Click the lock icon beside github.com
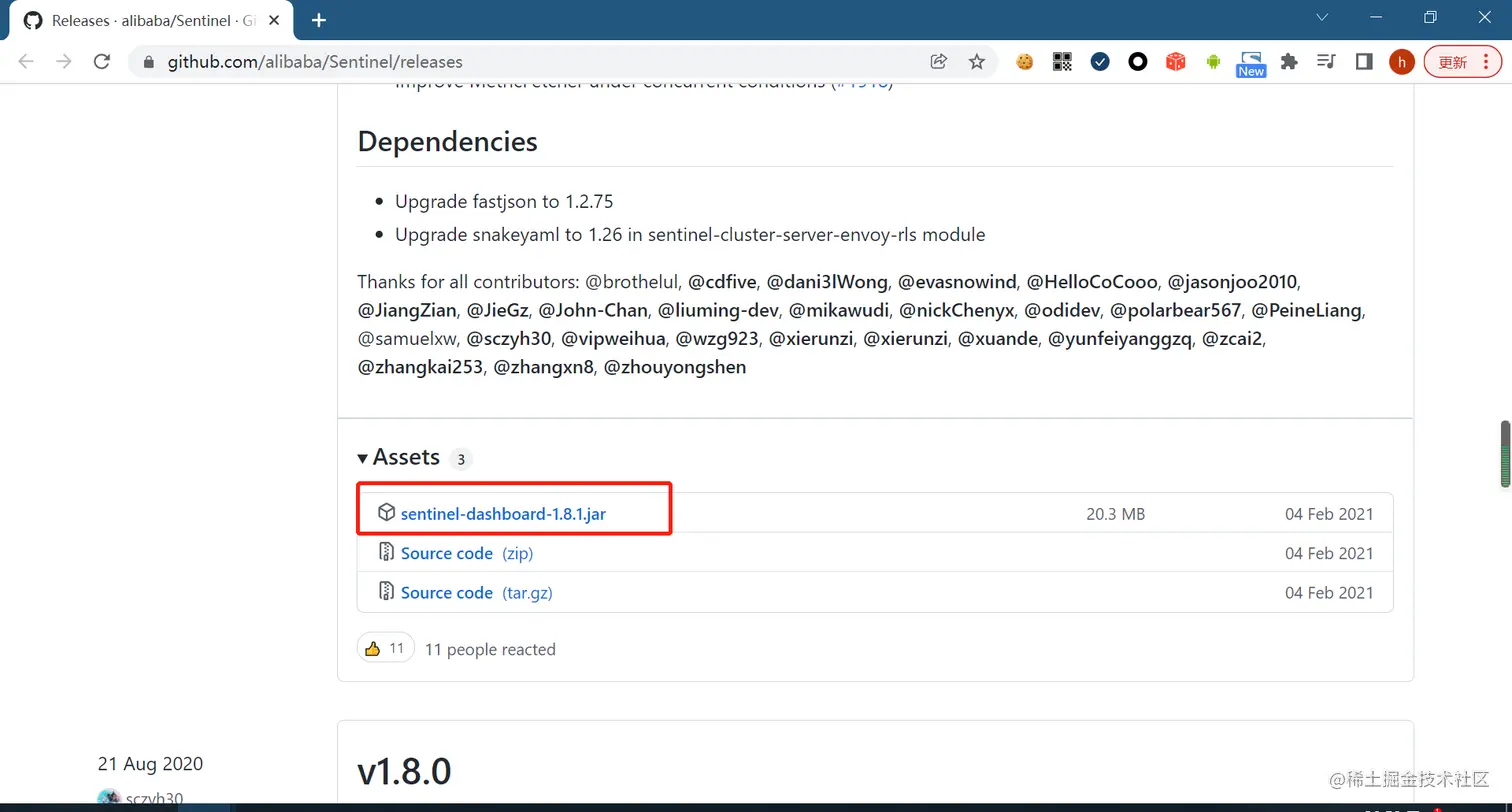This screenshot has height=812, width=1512. tap(149, 62)
